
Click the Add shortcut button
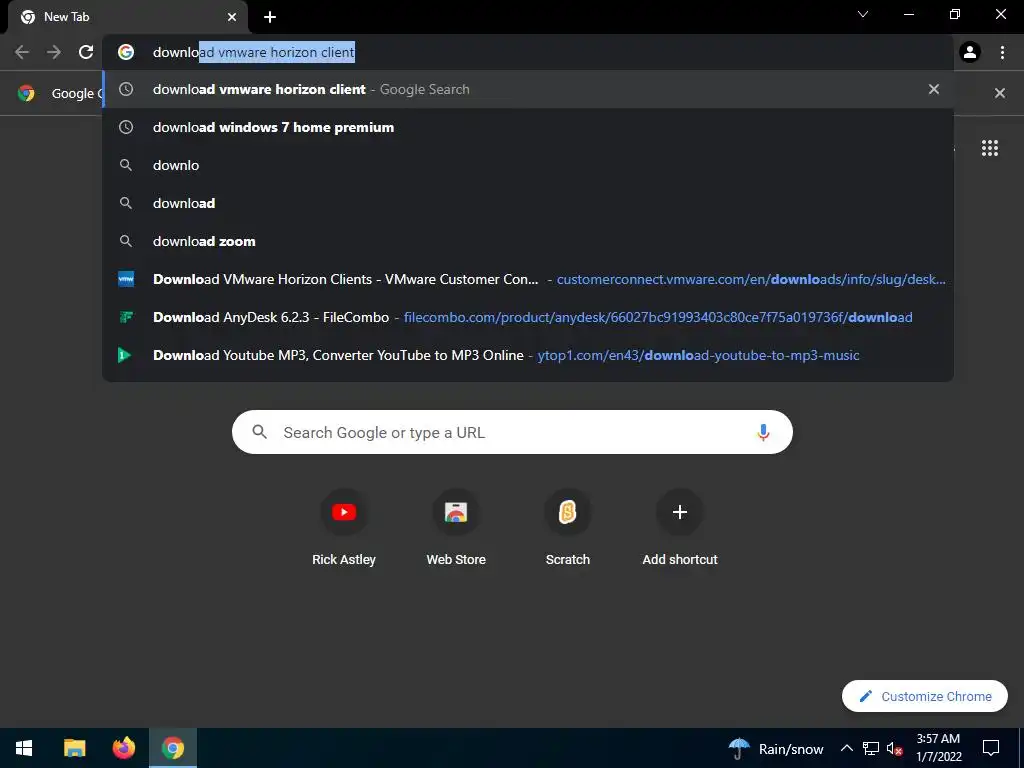pos(680,528)
